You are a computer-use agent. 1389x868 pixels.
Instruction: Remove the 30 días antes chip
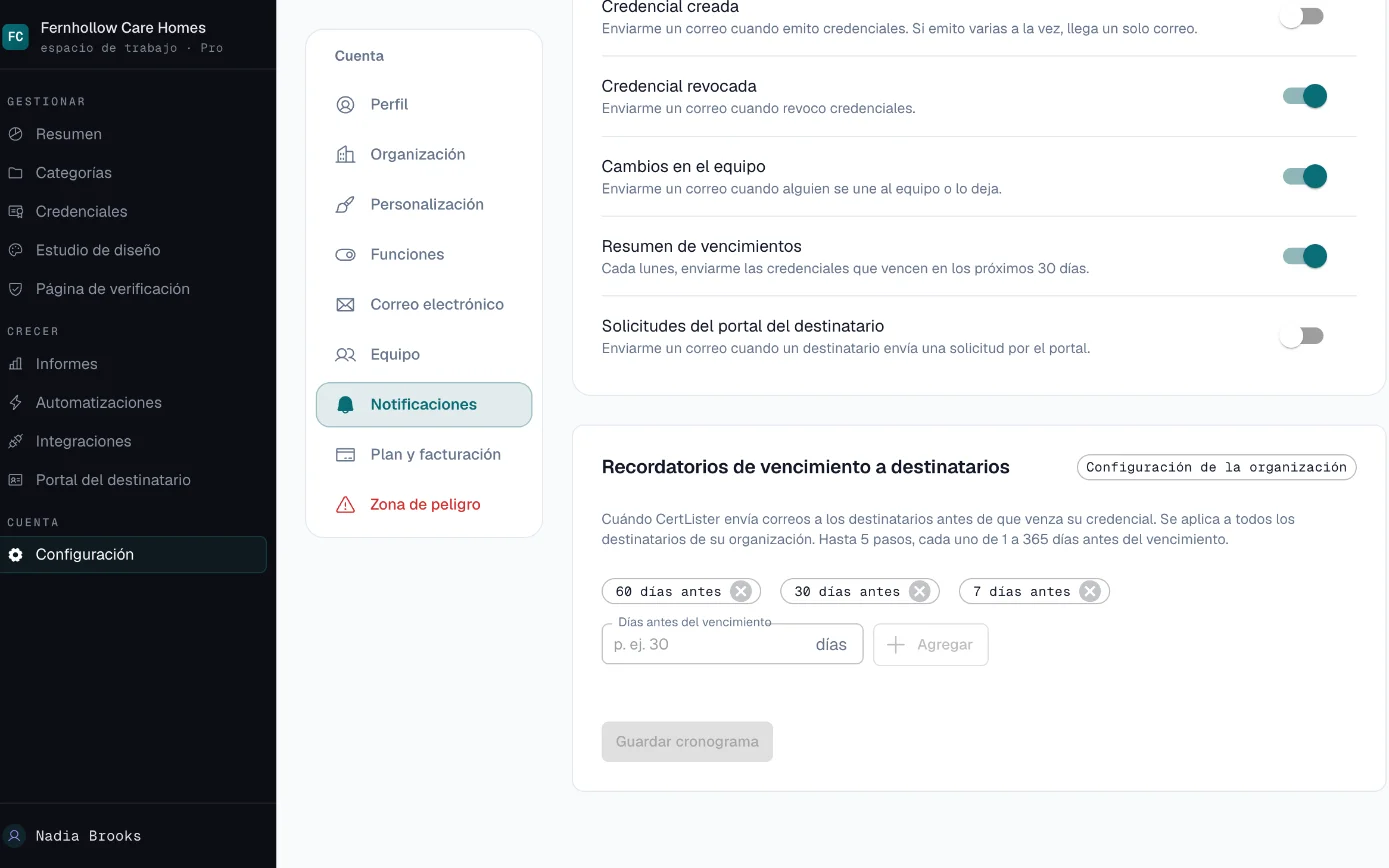tap(919, 591)
